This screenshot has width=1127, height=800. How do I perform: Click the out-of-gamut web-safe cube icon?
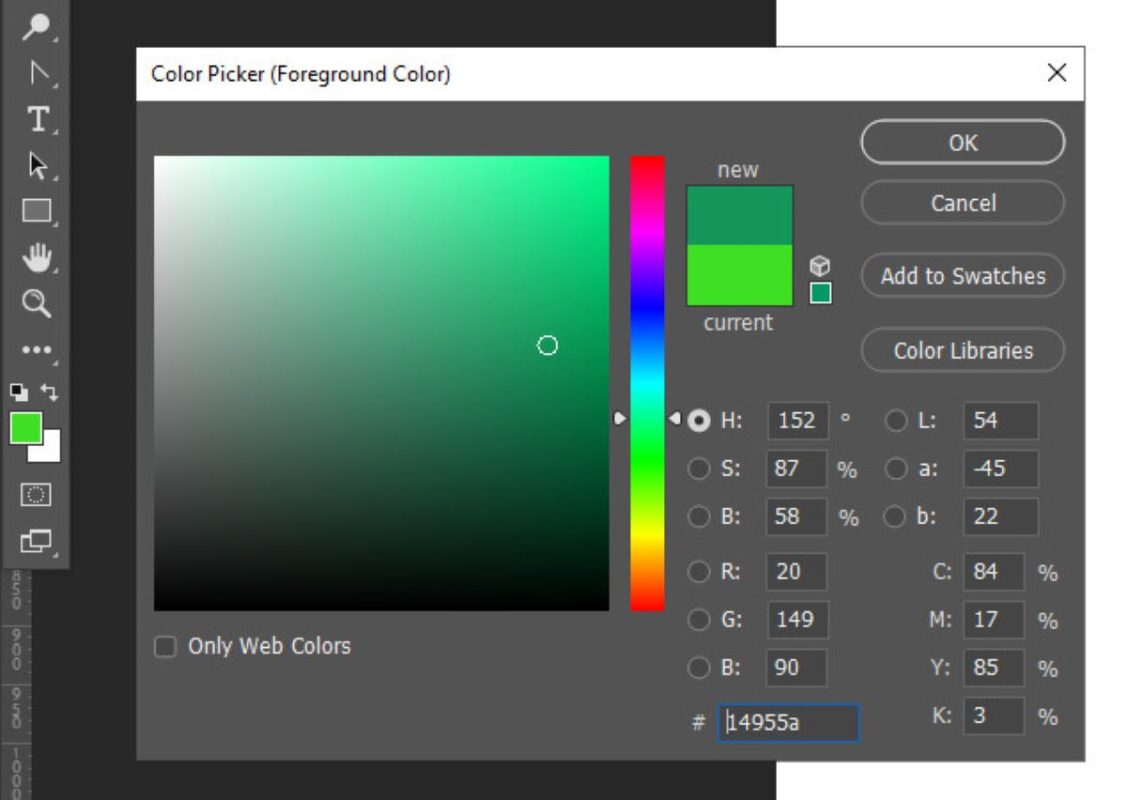coord(820,266)
